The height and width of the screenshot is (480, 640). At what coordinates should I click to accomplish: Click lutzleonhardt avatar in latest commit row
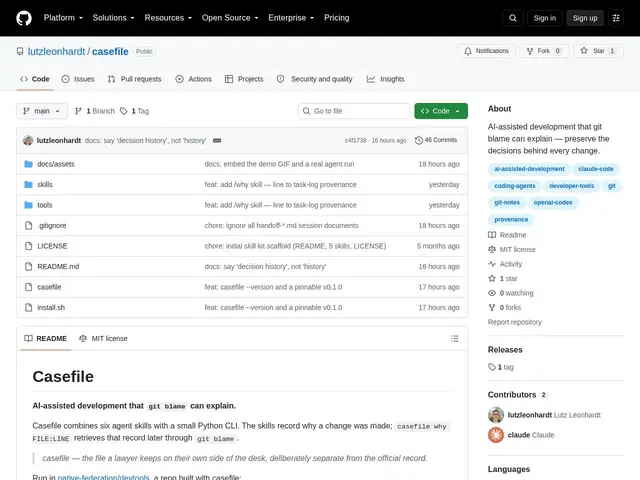click(28, 140)
